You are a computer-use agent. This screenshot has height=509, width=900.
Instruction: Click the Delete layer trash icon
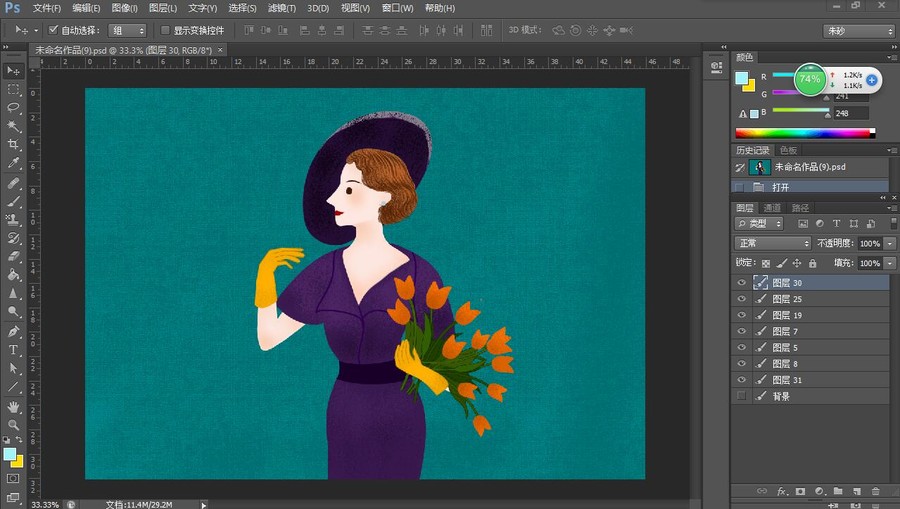875,491
